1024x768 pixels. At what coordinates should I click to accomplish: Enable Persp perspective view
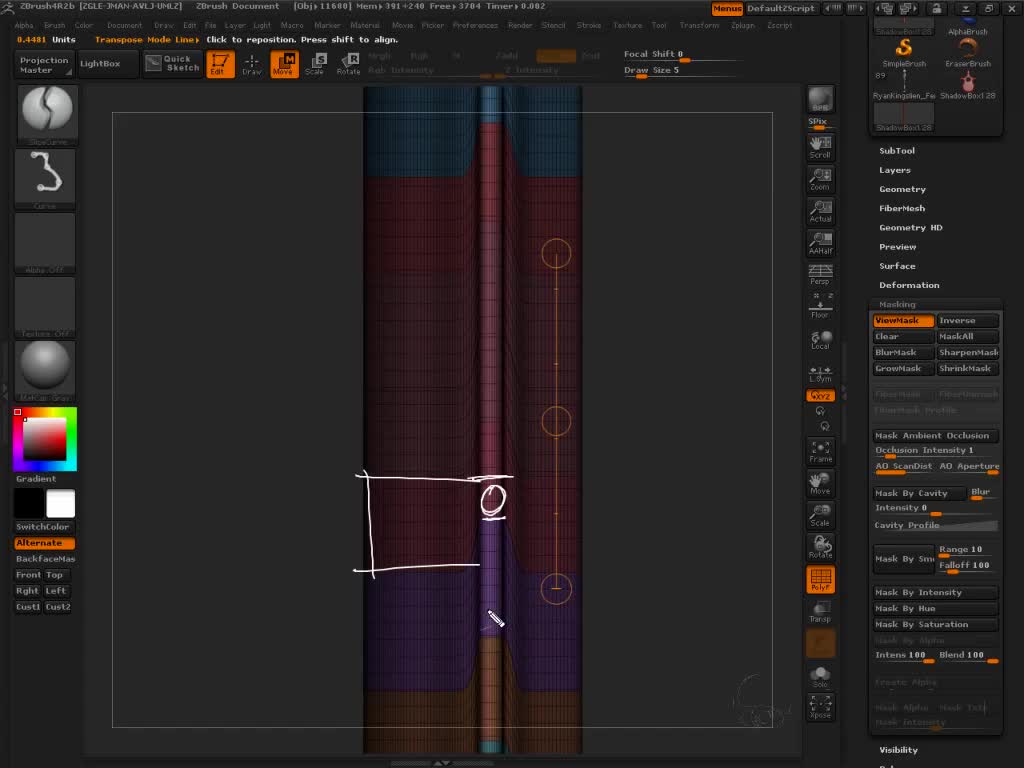[x=820, y=275]
